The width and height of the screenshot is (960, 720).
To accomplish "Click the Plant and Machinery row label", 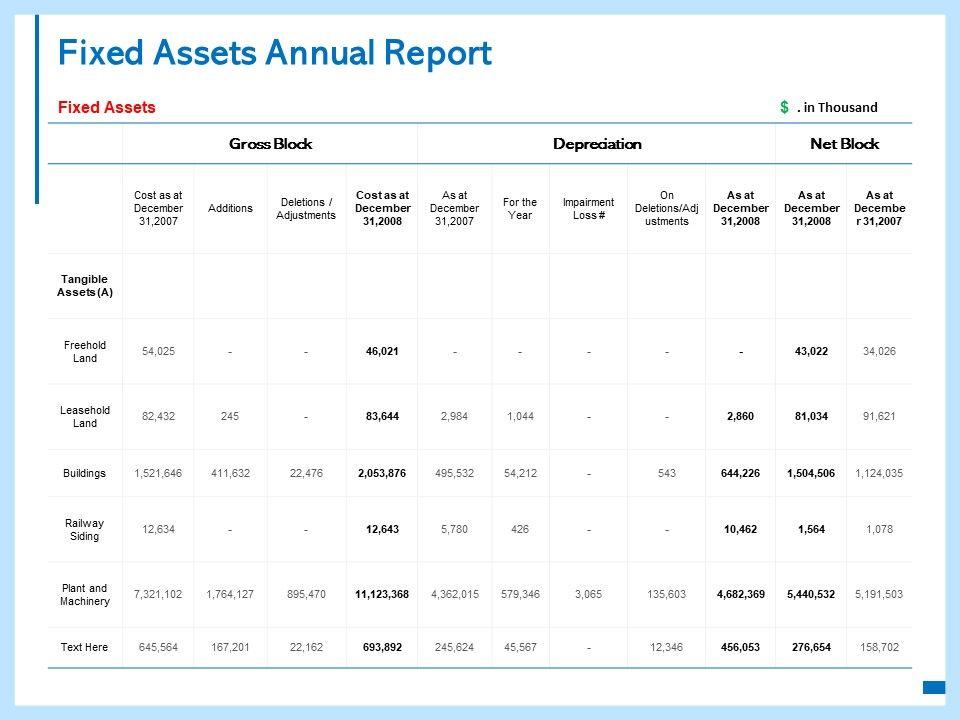I will 84,594.
